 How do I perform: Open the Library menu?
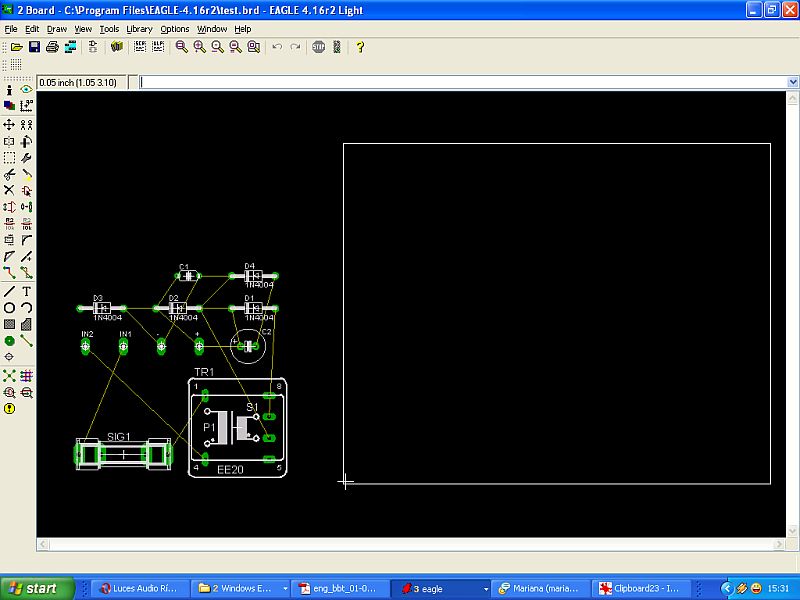click(139, 29)
